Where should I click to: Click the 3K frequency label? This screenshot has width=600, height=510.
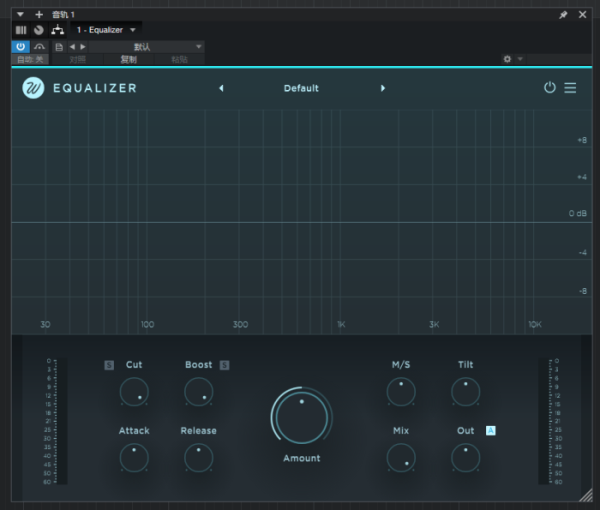(x=434, y=324)
